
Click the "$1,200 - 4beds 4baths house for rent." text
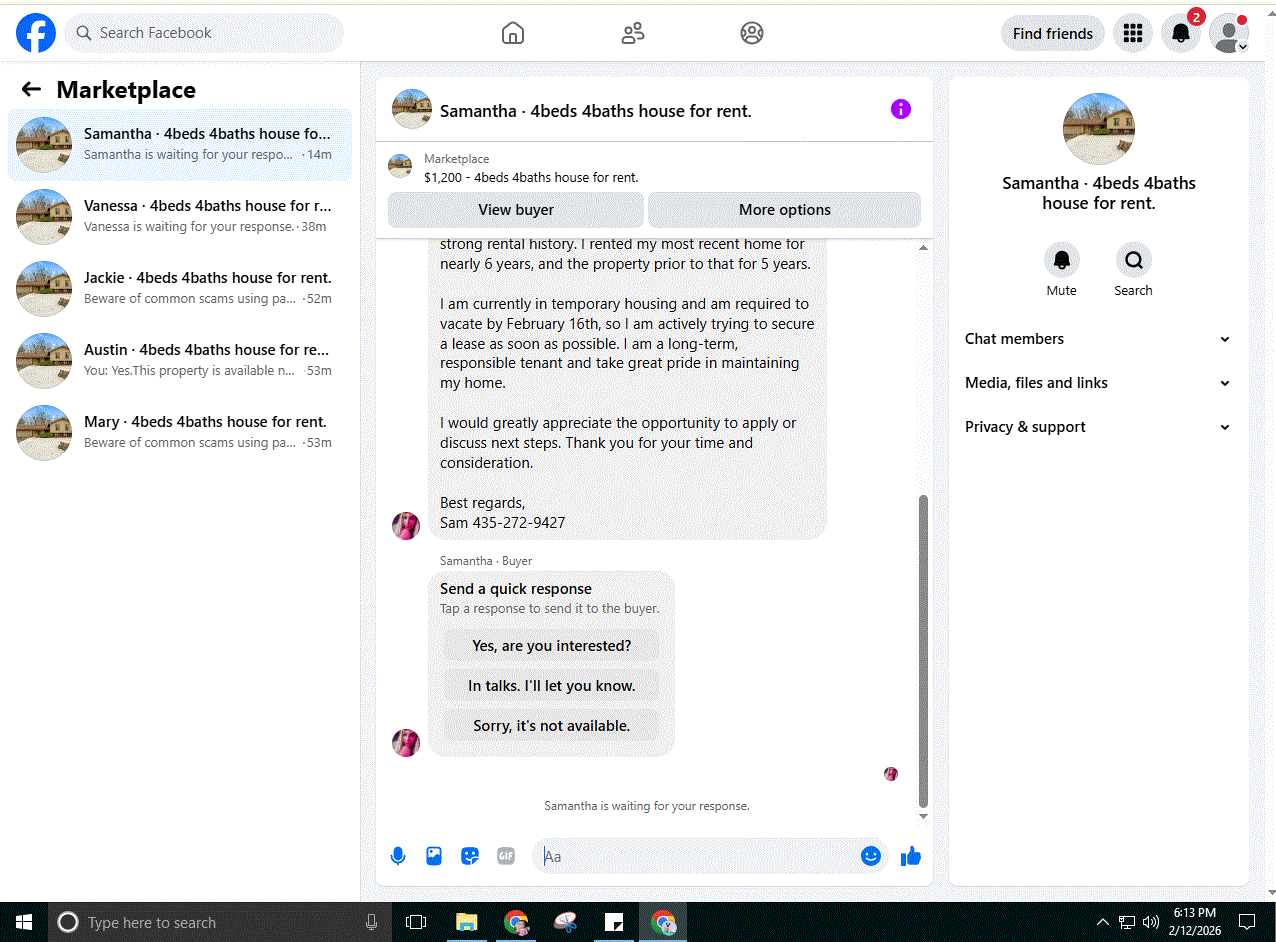(531, 177)
